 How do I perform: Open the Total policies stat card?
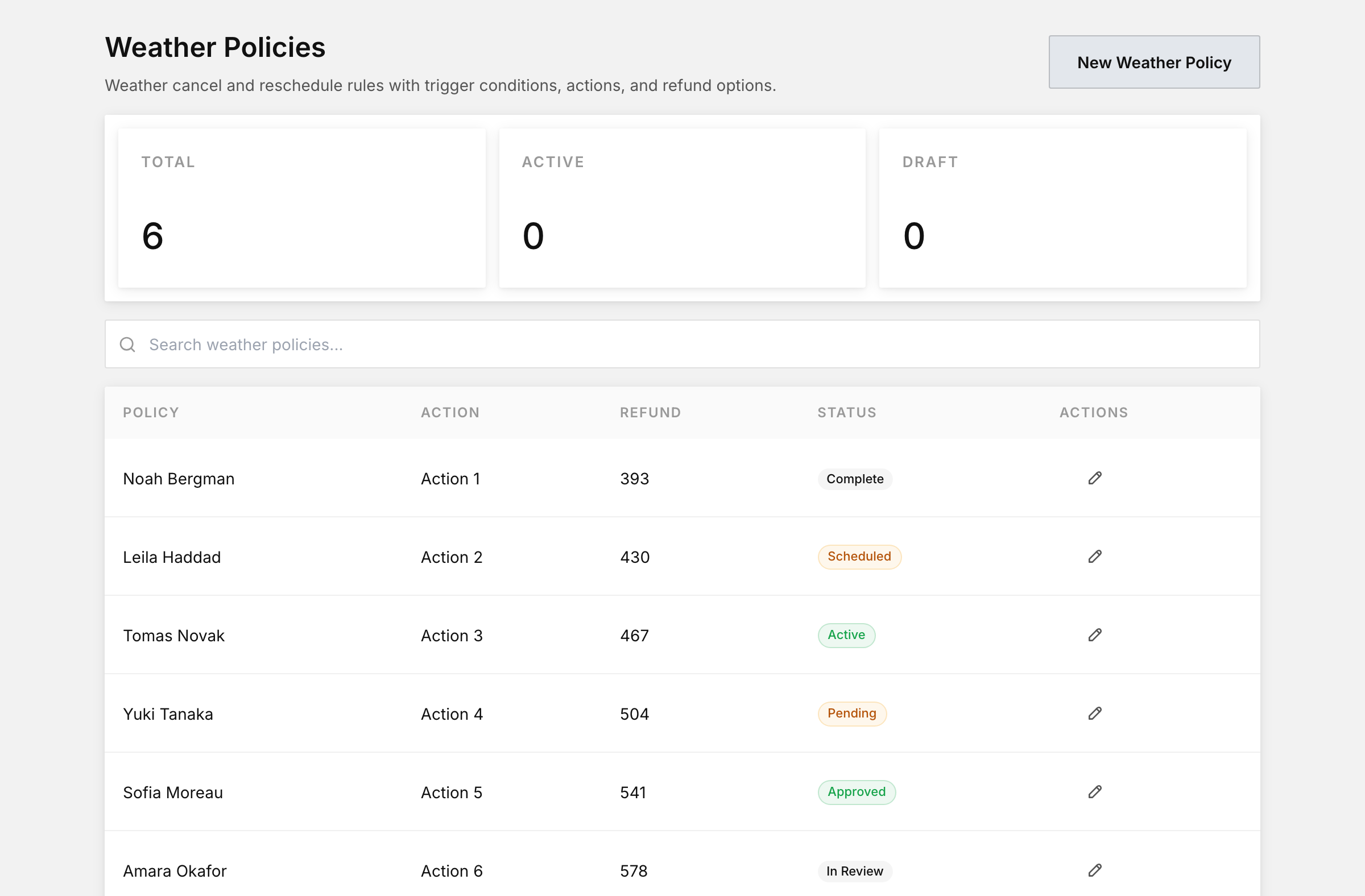301,208
